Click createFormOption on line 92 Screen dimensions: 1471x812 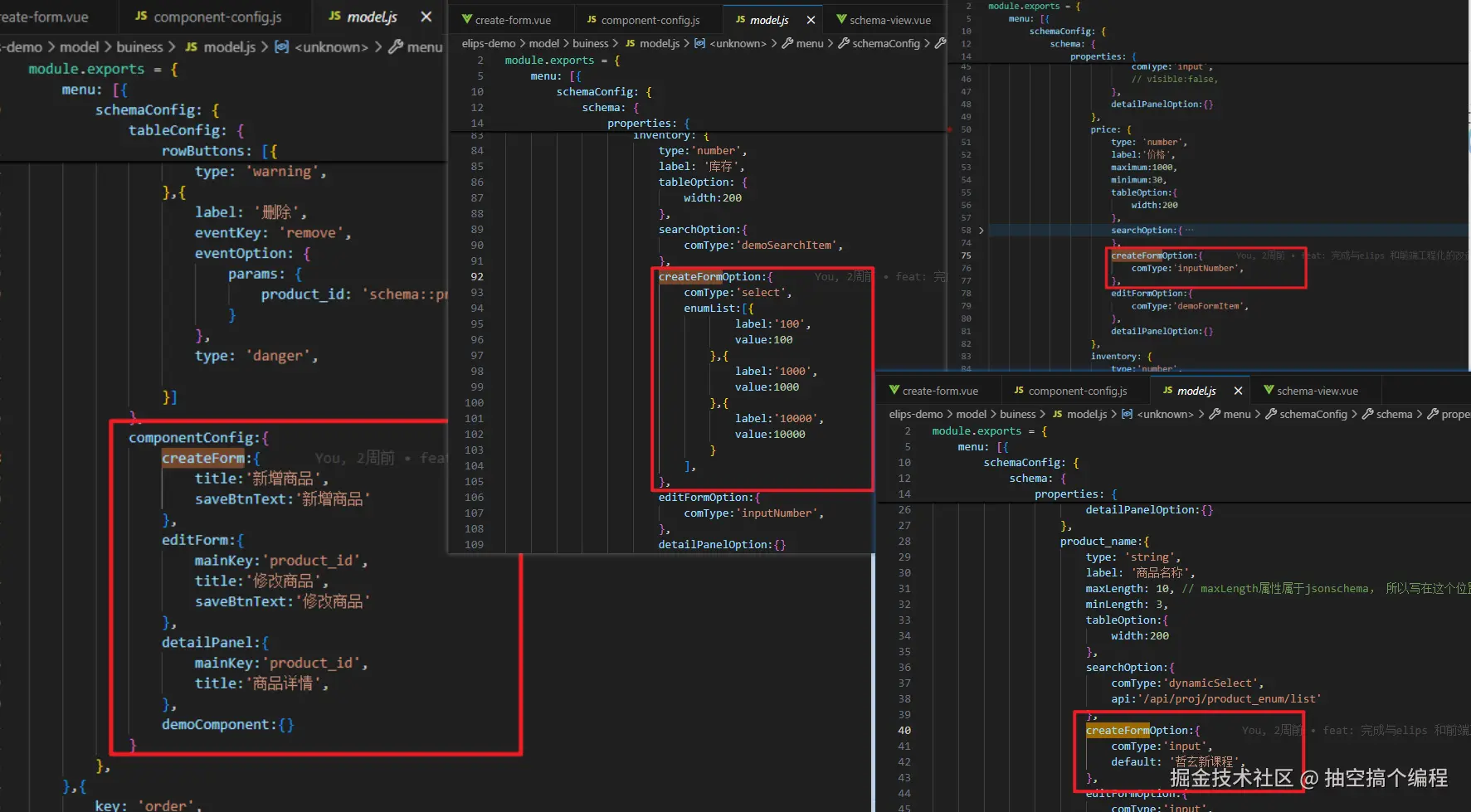click(710, 277)
